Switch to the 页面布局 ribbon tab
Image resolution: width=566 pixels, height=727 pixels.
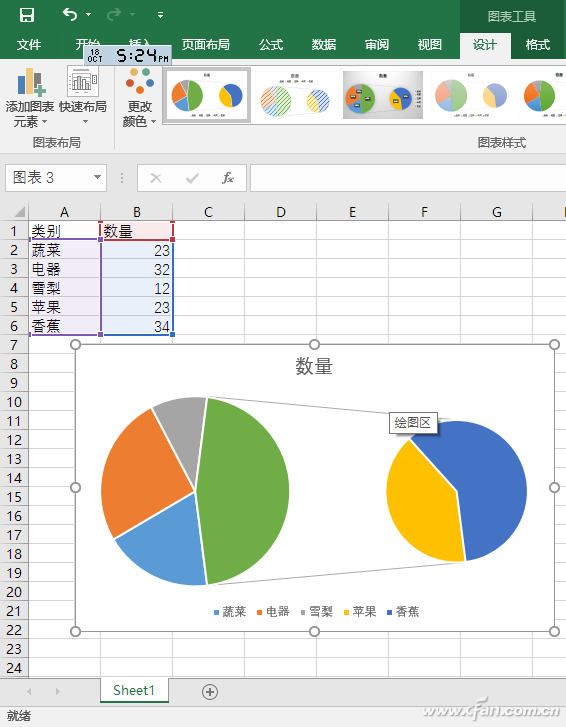coord(205,45)
